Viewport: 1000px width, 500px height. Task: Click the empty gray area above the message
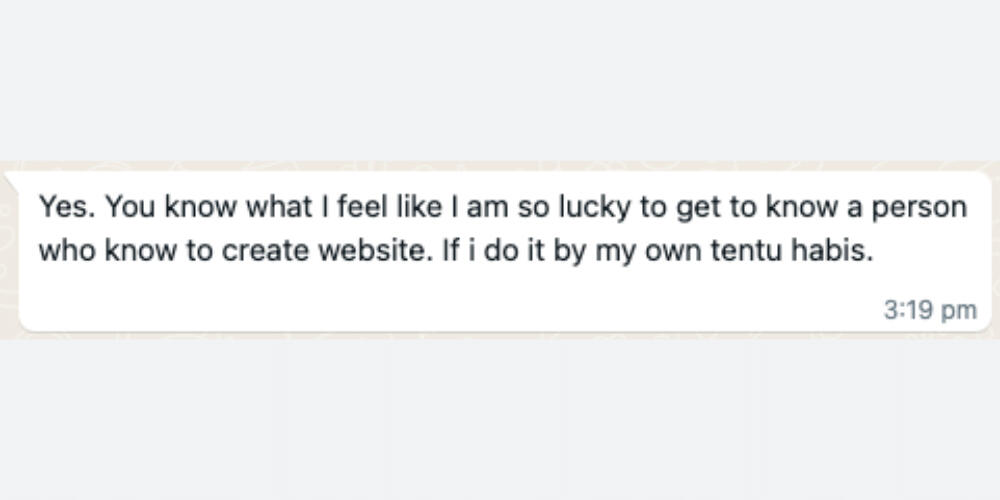click(500, 80)
